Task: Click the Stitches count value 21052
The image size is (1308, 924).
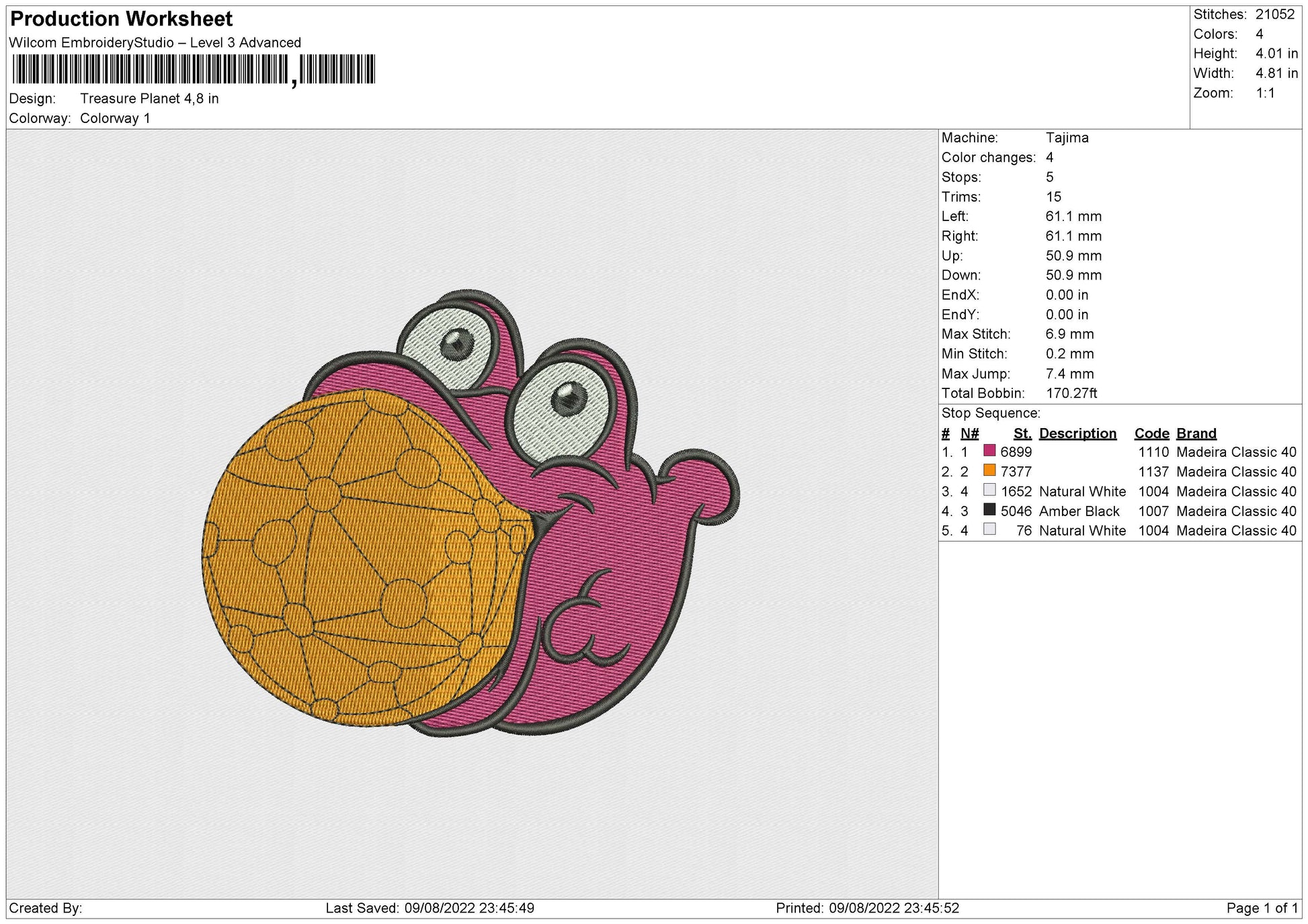Action: (x=1275, y=14)
